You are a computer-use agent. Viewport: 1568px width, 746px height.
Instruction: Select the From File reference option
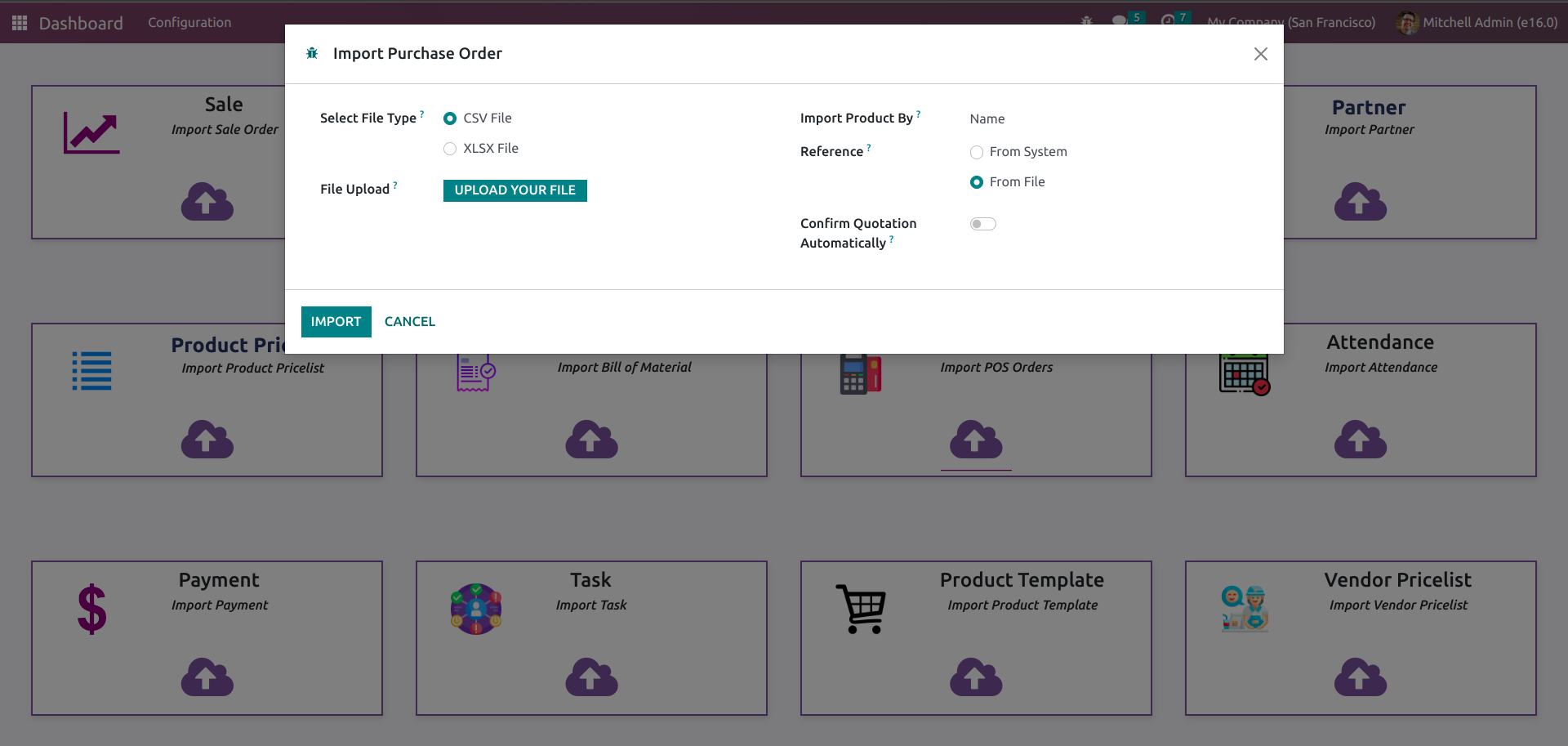[977, 182]
